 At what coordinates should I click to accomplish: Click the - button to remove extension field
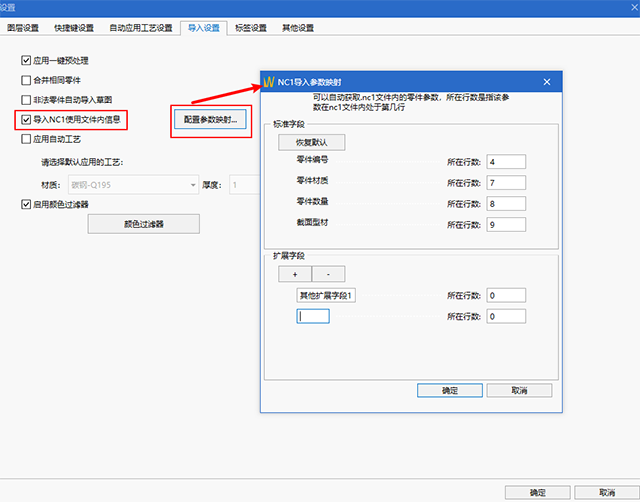[329, 274]
